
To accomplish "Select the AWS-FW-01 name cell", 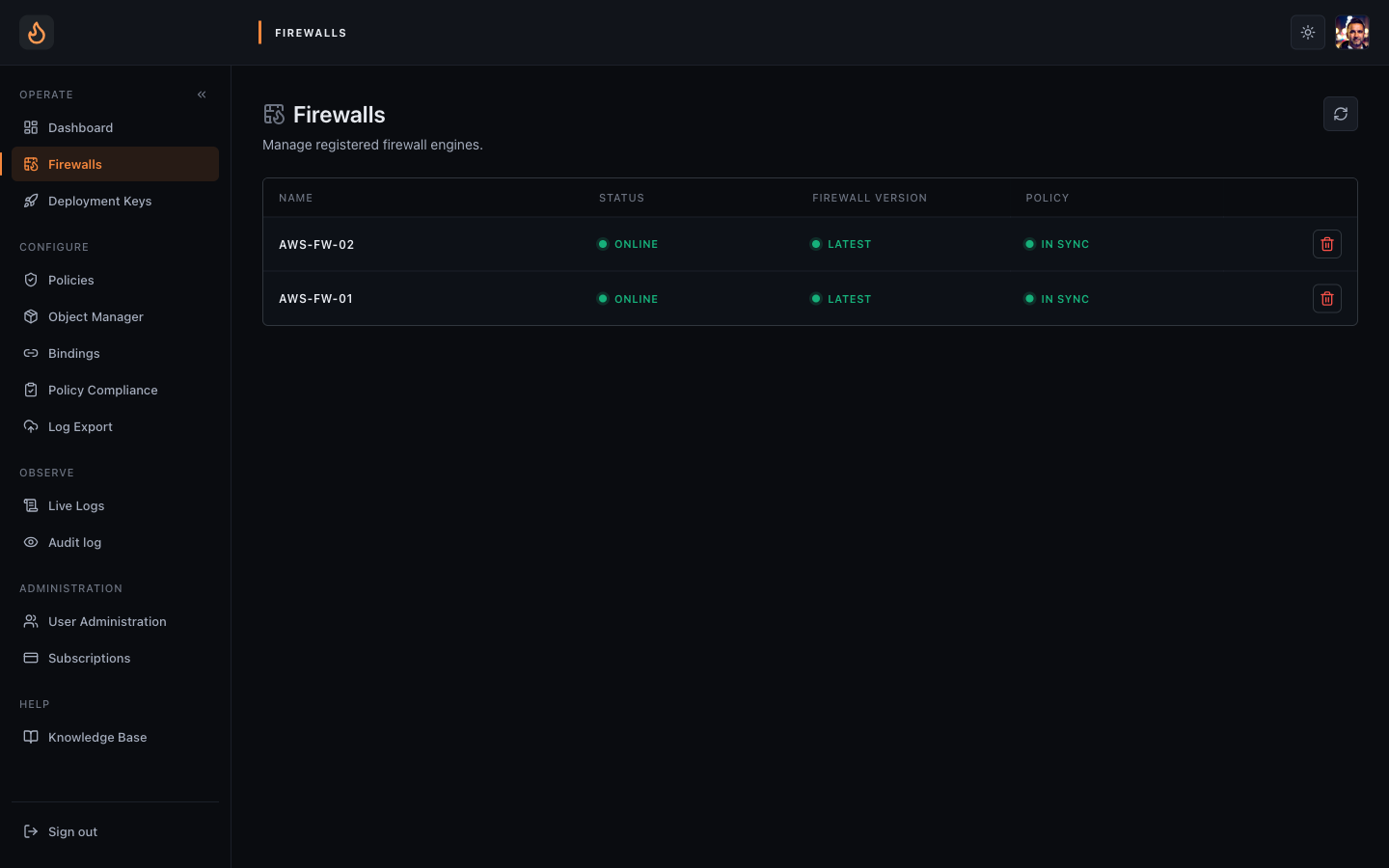I will [x=315, y=299].
